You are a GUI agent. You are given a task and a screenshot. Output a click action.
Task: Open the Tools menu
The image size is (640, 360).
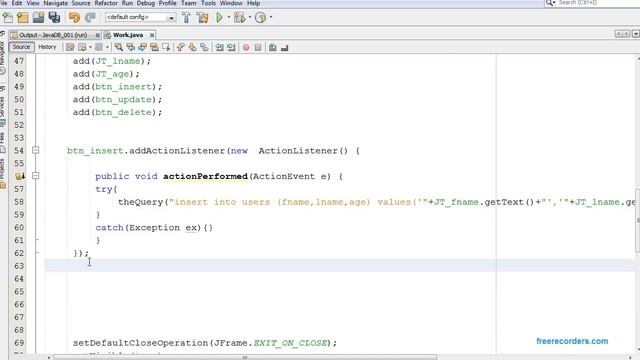click(x=208, y=3)
